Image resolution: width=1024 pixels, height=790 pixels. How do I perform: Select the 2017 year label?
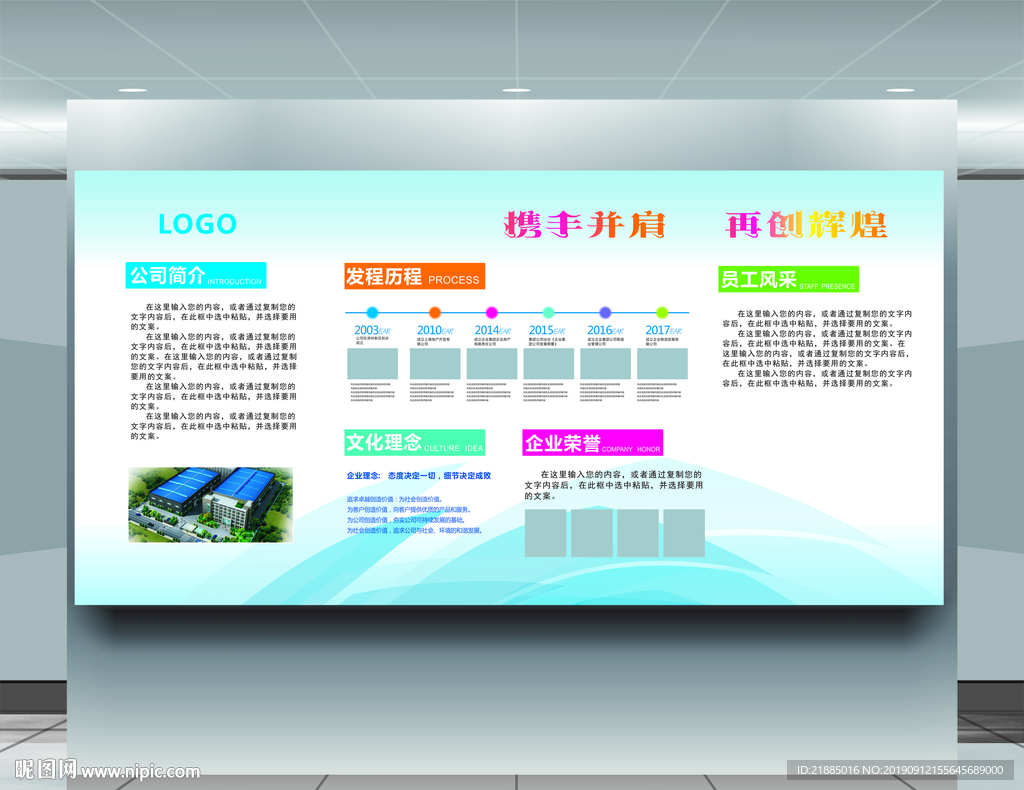[x=664, y=330]
